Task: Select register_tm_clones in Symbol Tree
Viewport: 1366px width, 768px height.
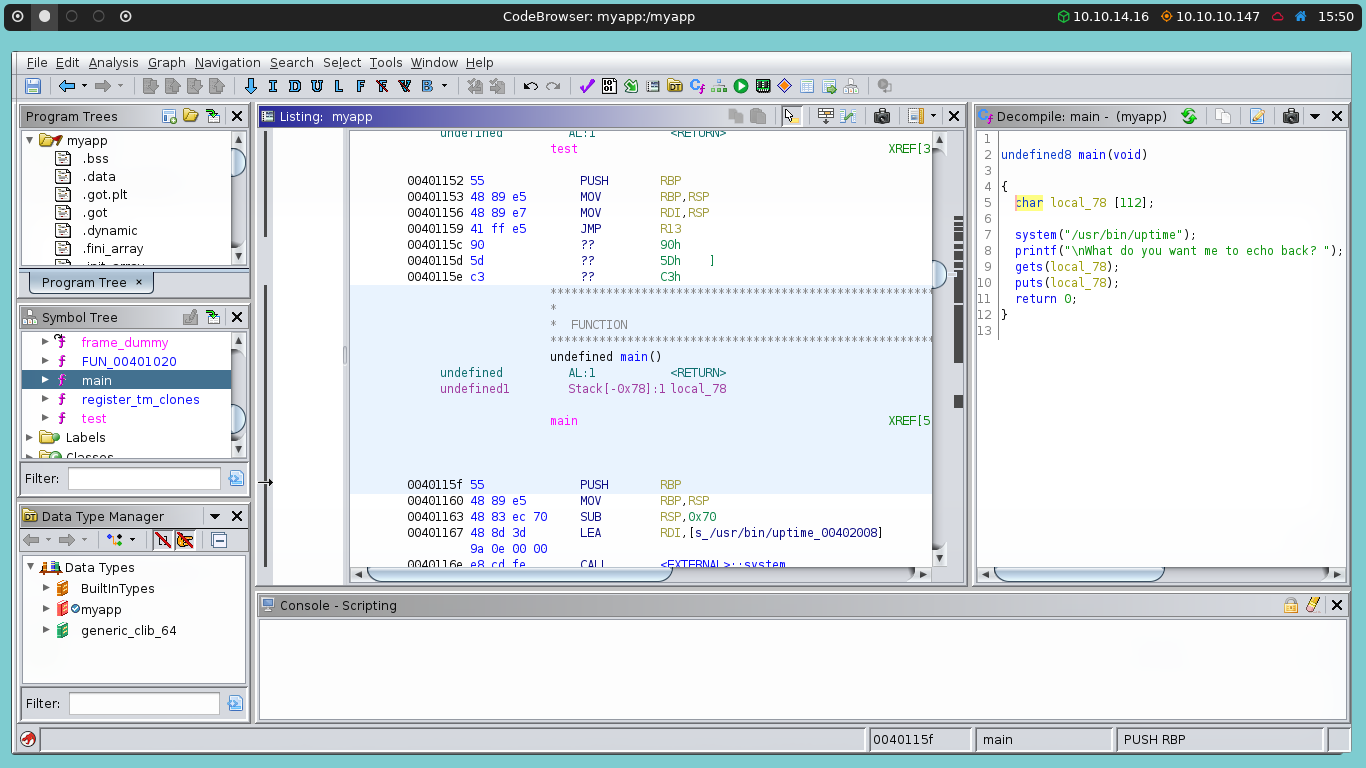Action: [140, 399]
